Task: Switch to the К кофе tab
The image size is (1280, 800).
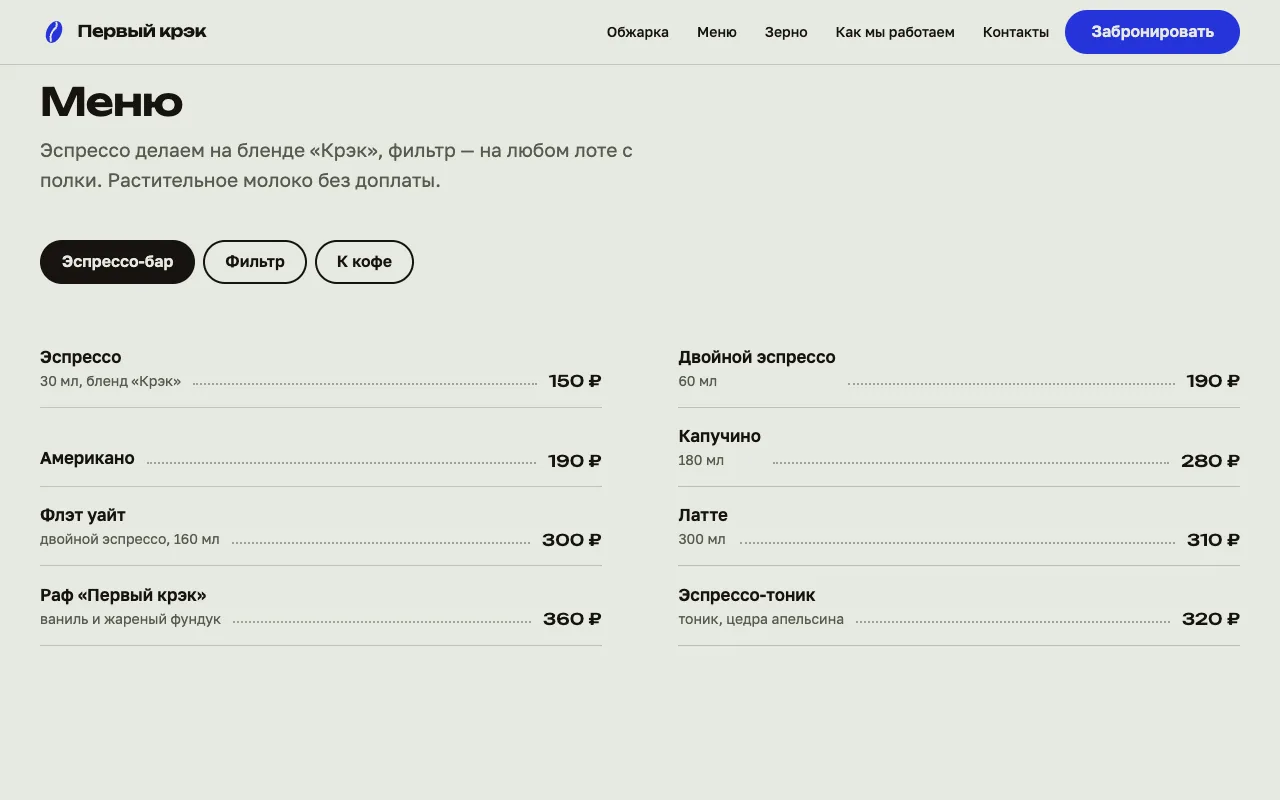Action: [364, 262]
